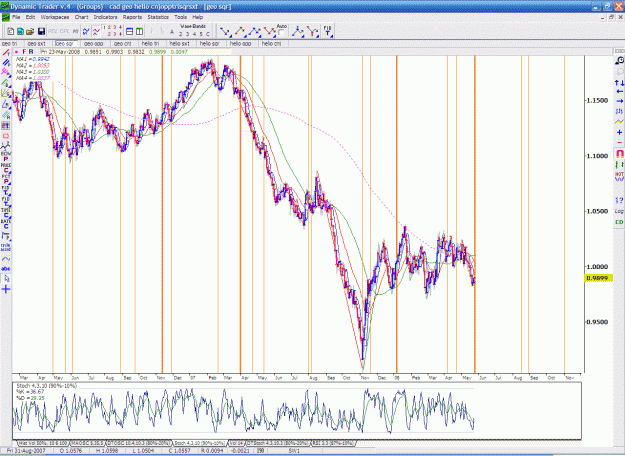Screen dimensions: 625x456
Task: Click the first blue down-swing tool
Action: [226, 31]
